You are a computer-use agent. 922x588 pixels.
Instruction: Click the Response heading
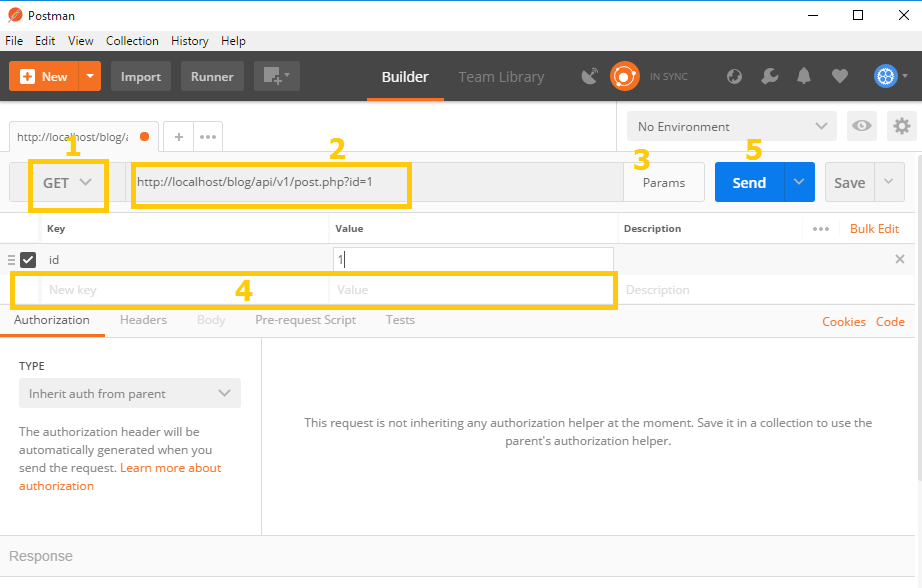tap(41, 556)
